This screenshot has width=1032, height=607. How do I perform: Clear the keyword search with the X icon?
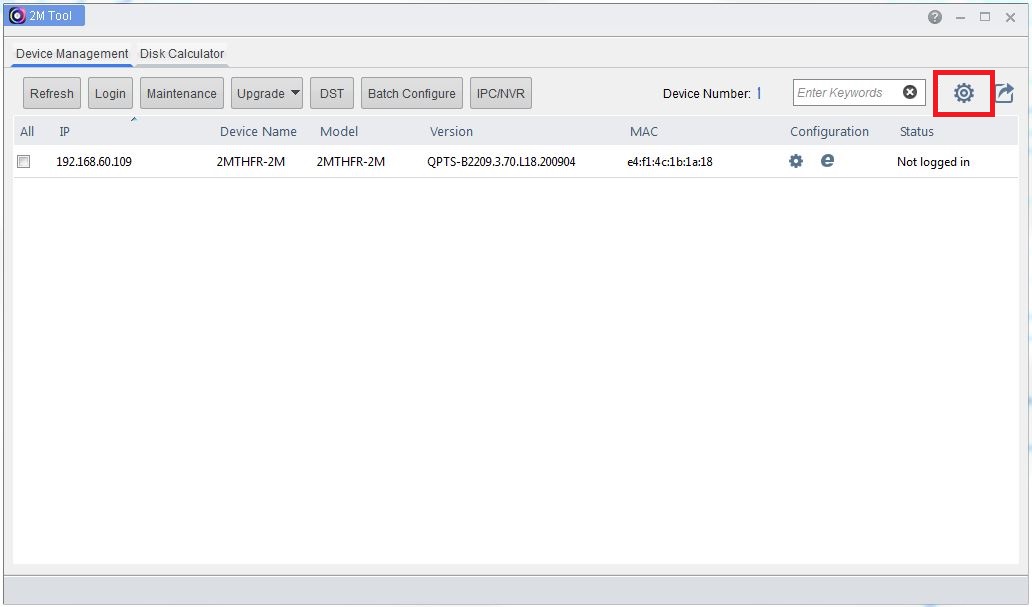(x=910, y=92)
